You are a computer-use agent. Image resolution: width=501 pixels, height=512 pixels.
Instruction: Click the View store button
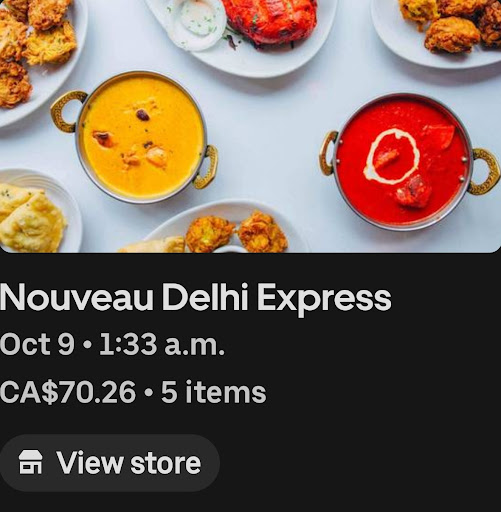coord(109,463)
